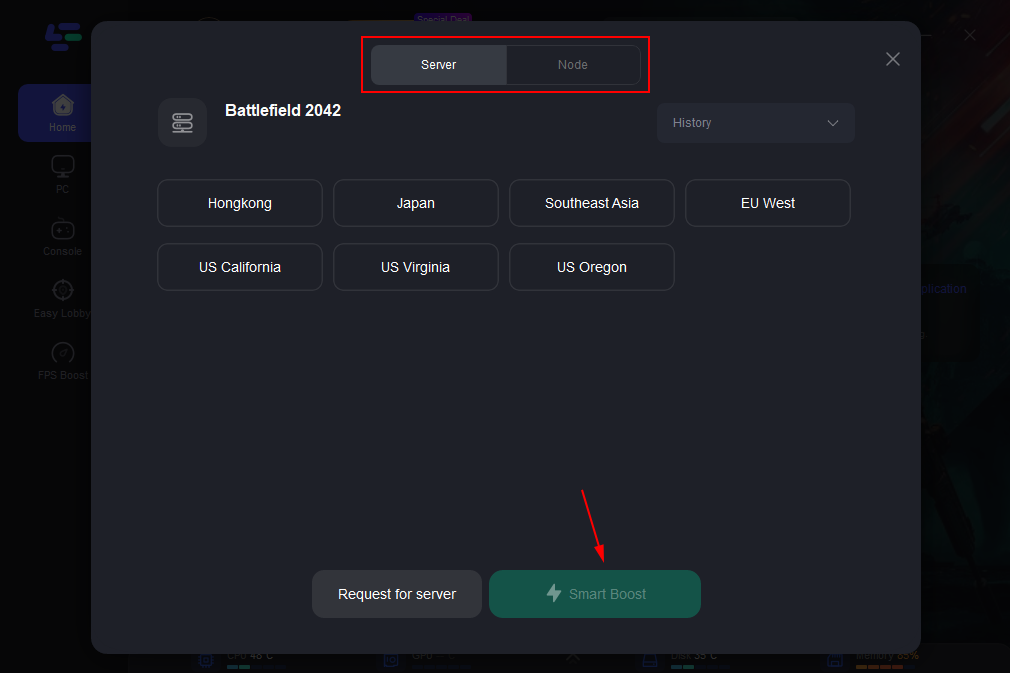Click the lightning bolt on Smart Boost
The image size is (1010, 673).
554,594
